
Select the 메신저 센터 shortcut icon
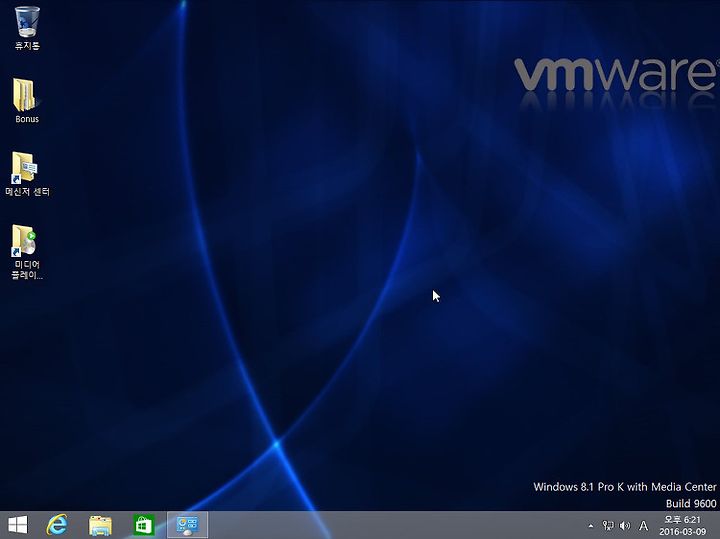click(x=27, y=174)
